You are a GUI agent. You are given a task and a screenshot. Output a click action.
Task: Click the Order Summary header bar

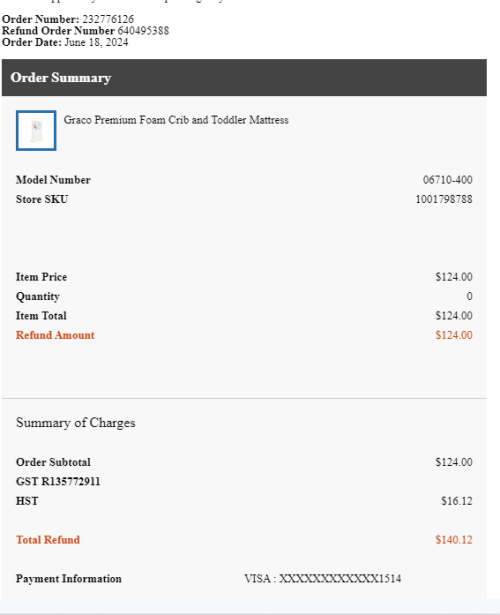point(244,78)
